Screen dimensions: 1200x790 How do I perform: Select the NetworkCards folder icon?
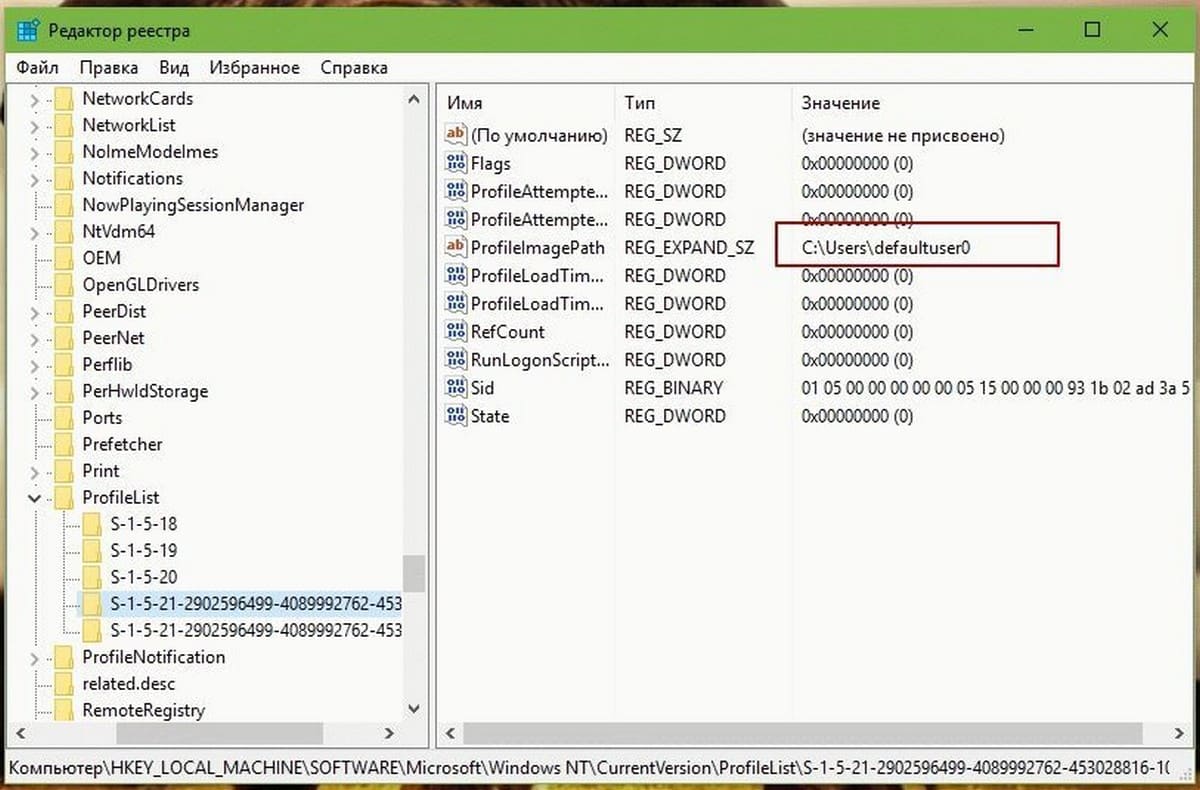[64, 99]
